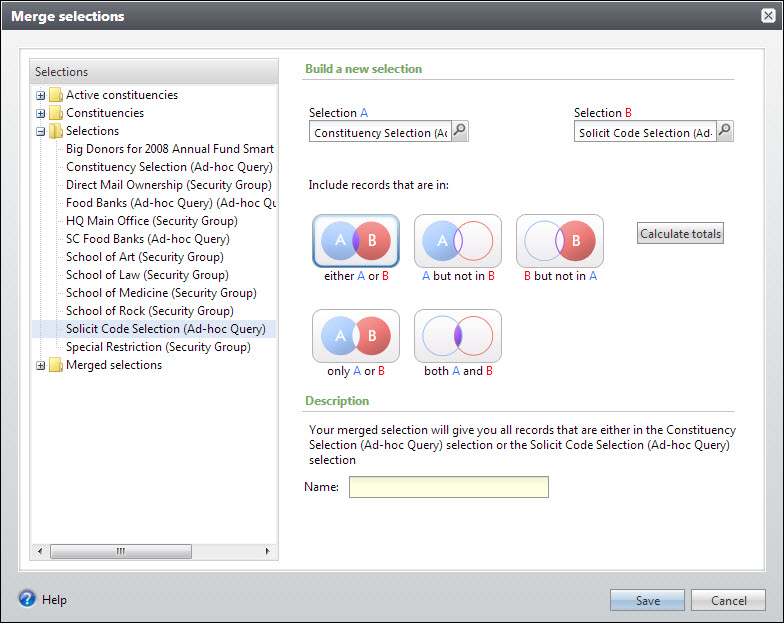Click the Constituencies folder label

[104, 113]
